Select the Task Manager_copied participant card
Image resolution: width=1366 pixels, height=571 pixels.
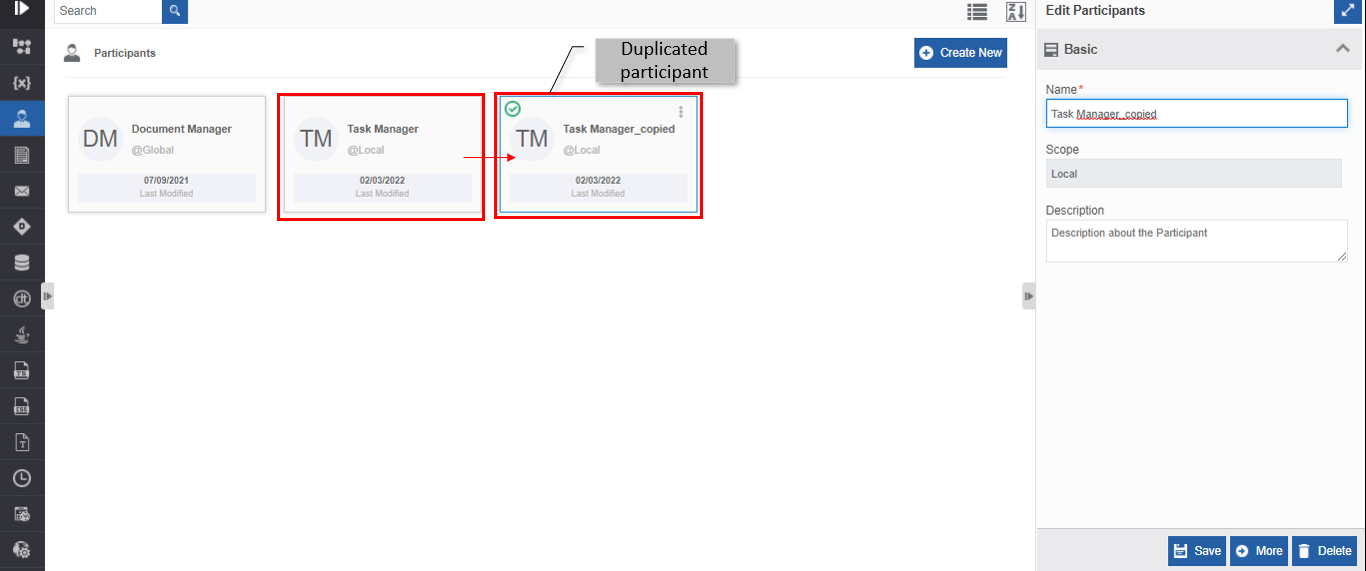[x=598, y=154]
